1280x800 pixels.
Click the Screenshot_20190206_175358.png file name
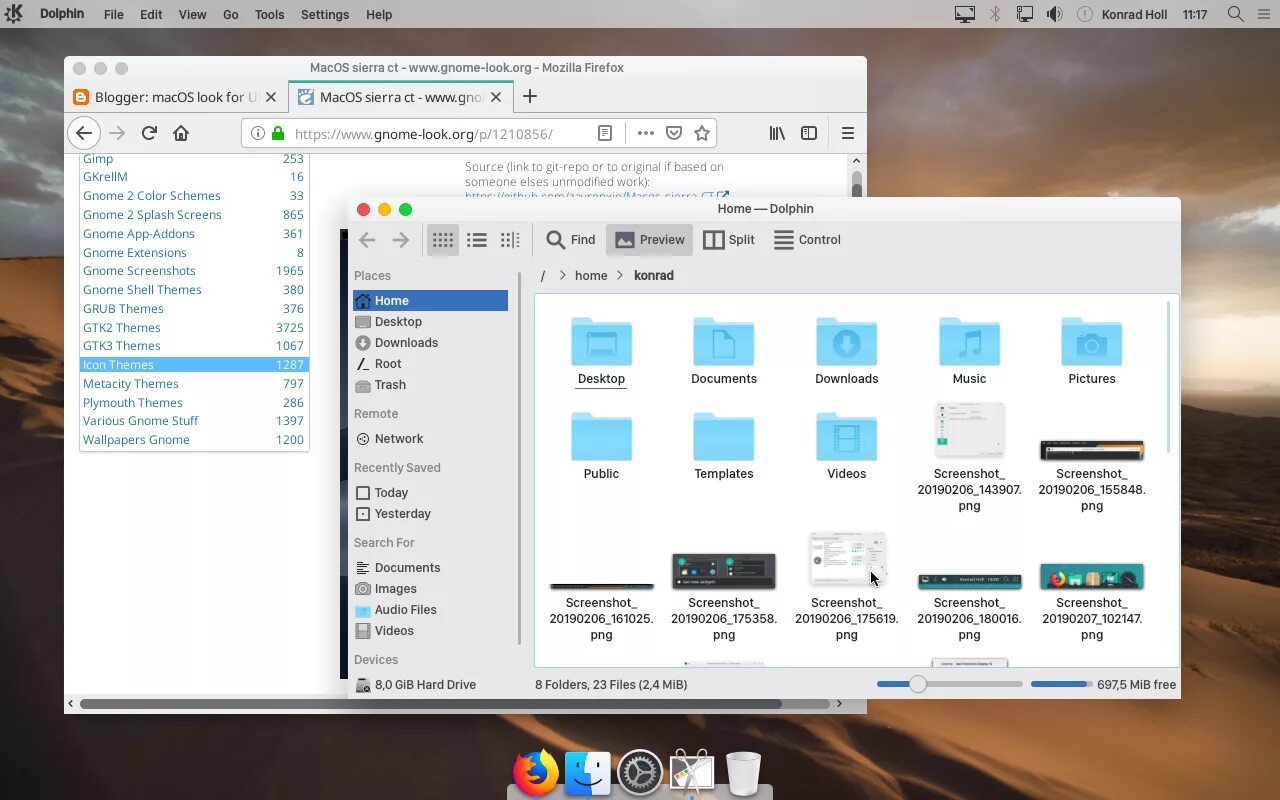pyautogui.click(x=724, y=619)
